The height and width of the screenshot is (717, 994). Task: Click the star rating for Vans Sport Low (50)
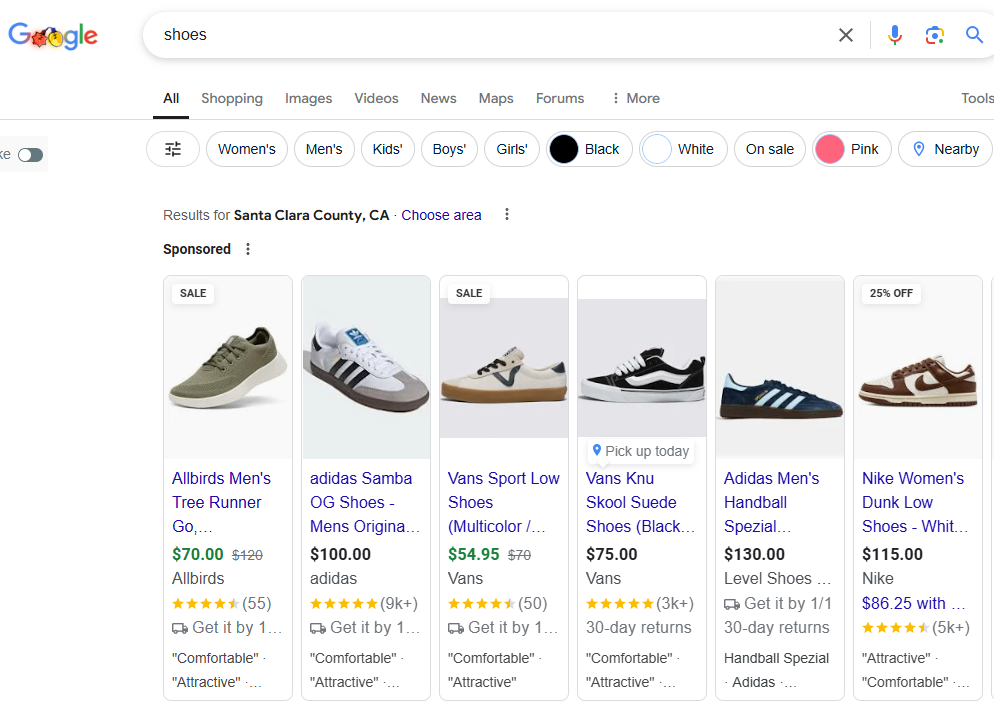click(x=481, y=604)
